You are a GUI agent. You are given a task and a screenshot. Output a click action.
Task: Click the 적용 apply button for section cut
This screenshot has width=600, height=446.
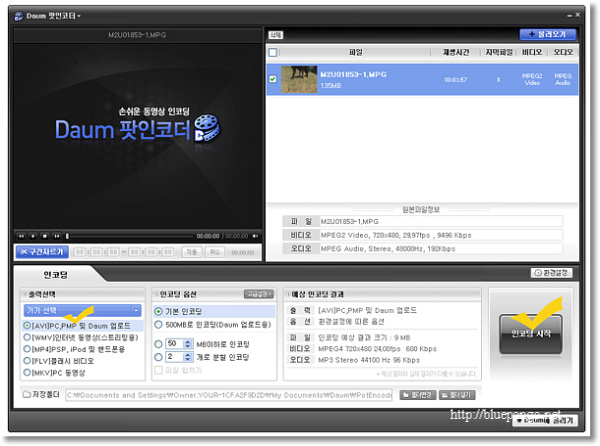click(x=192, y=252)
